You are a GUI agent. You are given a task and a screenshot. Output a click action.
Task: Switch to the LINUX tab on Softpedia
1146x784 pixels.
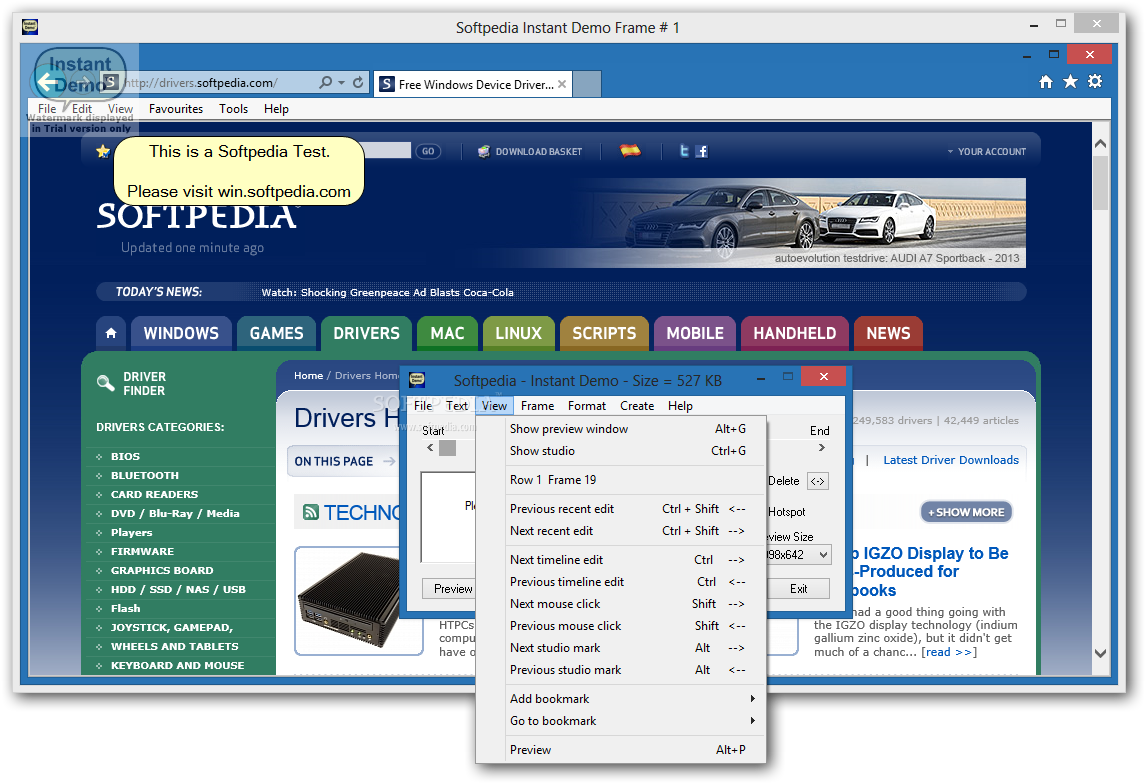click(518, 333)
